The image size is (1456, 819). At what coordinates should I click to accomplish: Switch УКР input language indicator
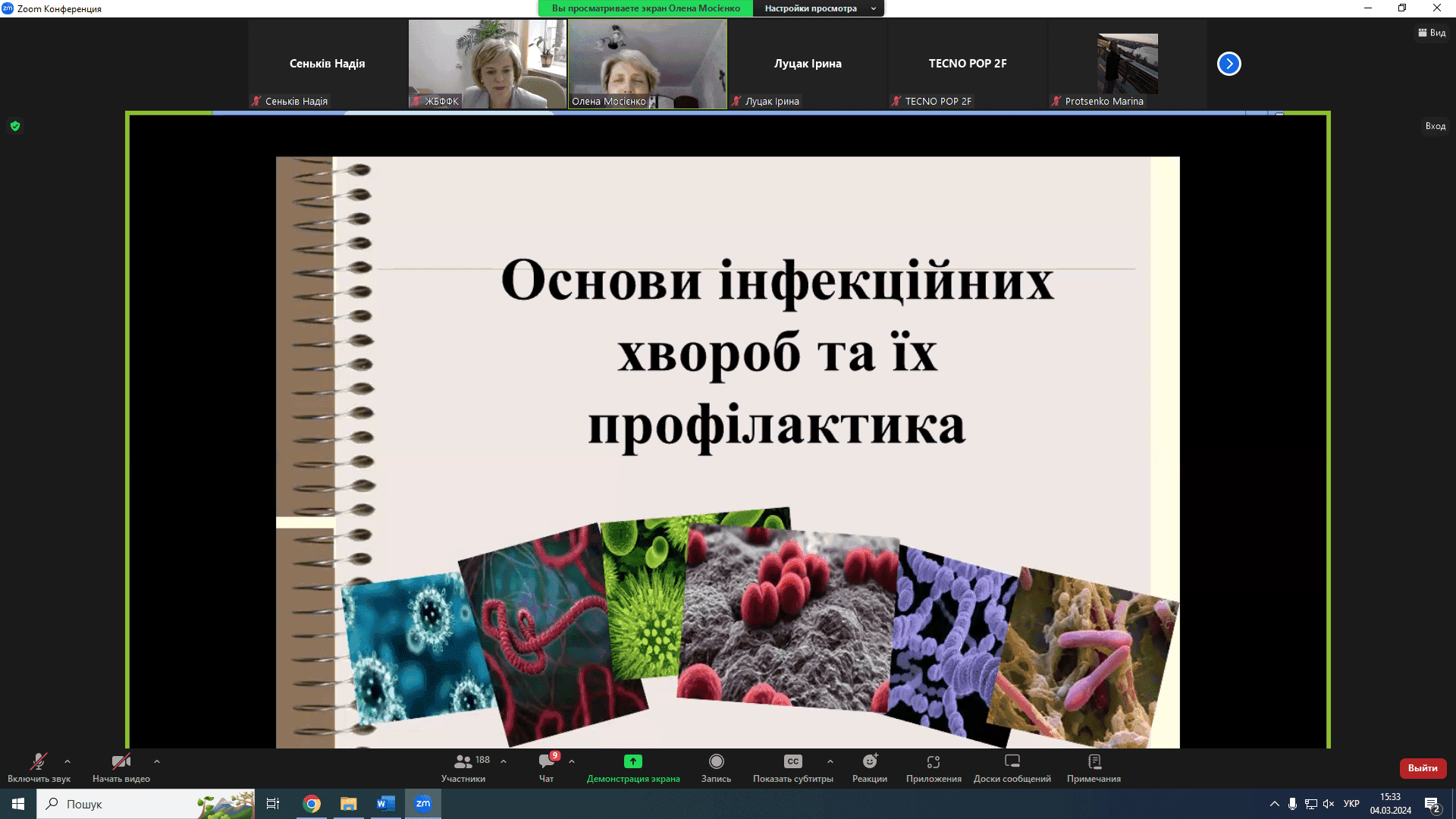coord(1351,804)
